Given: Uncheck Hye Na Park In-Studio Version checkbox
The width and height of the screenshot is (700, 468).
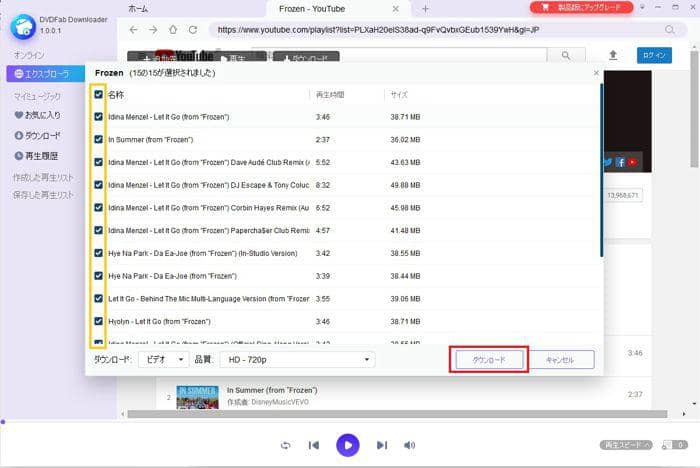Looking at the screenshot, I should click(99, 254).
